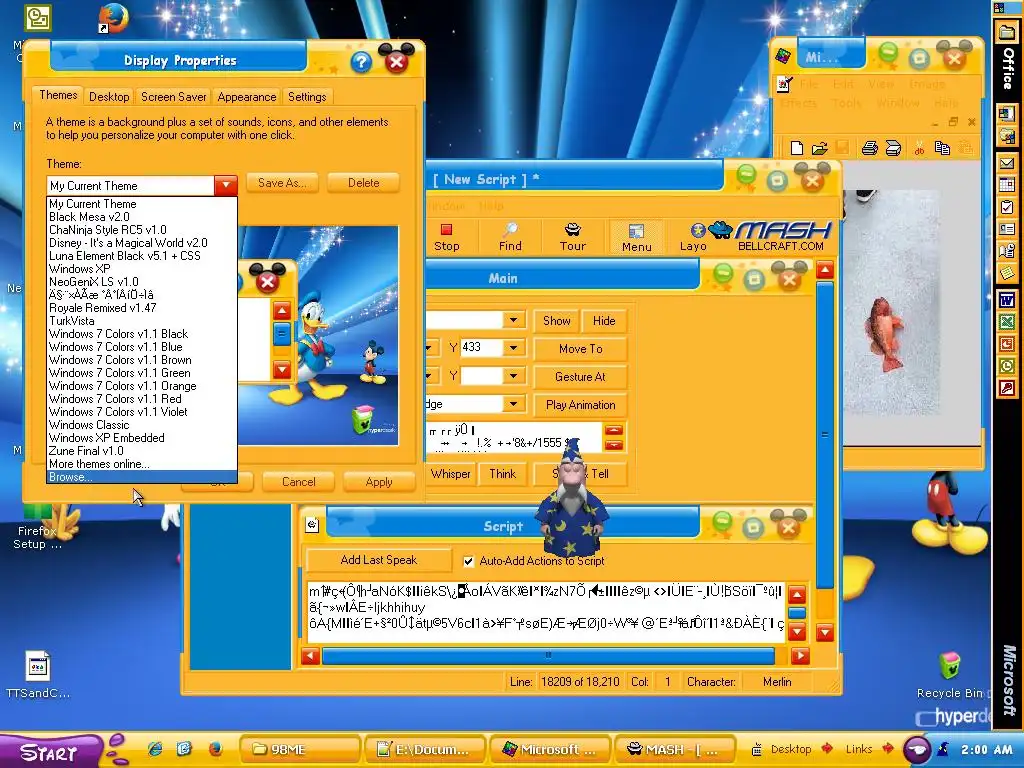Click the Scan icon in Photo Editor
The height and width of the screenshot is (768, 1024).
(x=893, y=148)
